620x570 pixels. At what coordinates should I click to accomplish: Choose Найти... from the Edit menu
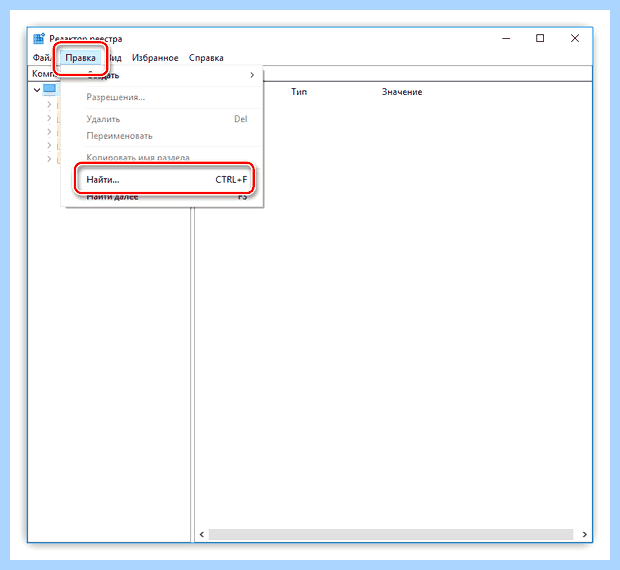point(164,179)
